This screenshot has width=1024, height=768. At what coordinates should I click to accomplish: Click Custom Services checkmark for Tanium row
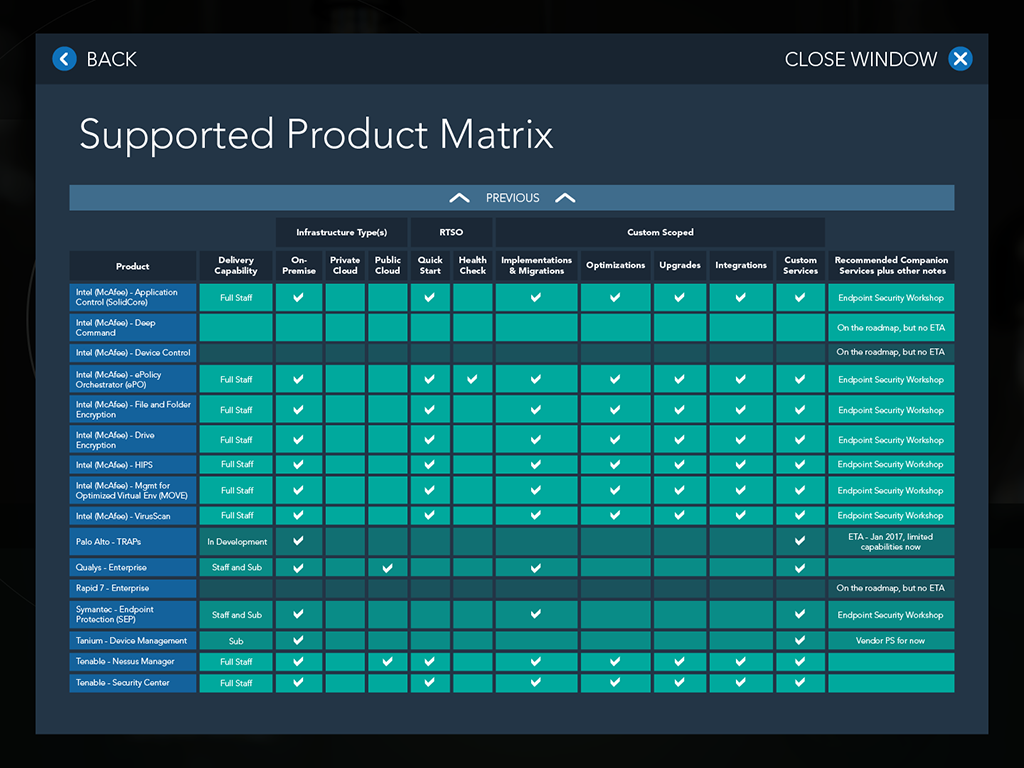[800, 640]
